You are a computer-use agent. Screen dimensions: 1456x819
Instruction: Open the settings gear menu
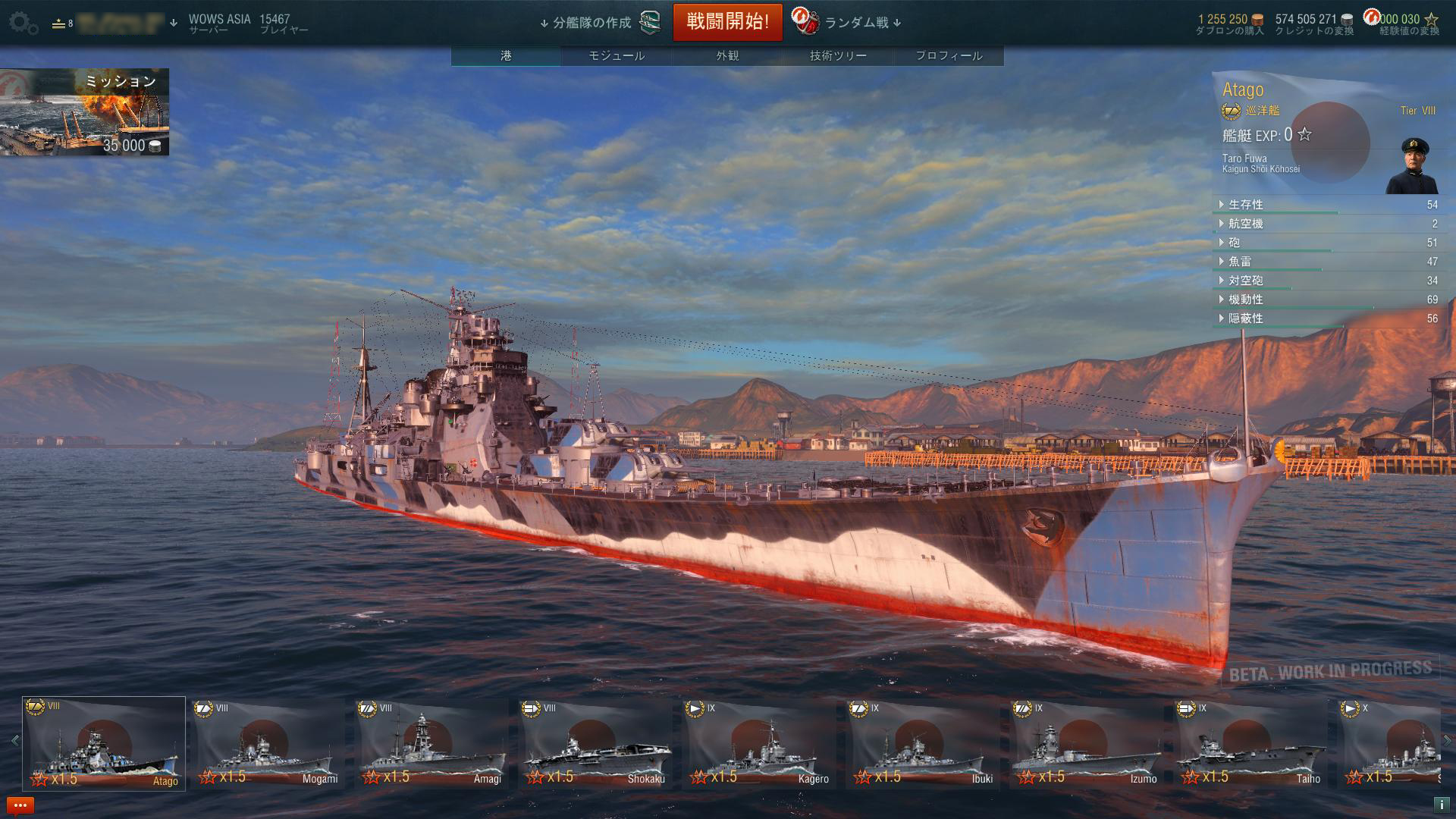[24, 24]
